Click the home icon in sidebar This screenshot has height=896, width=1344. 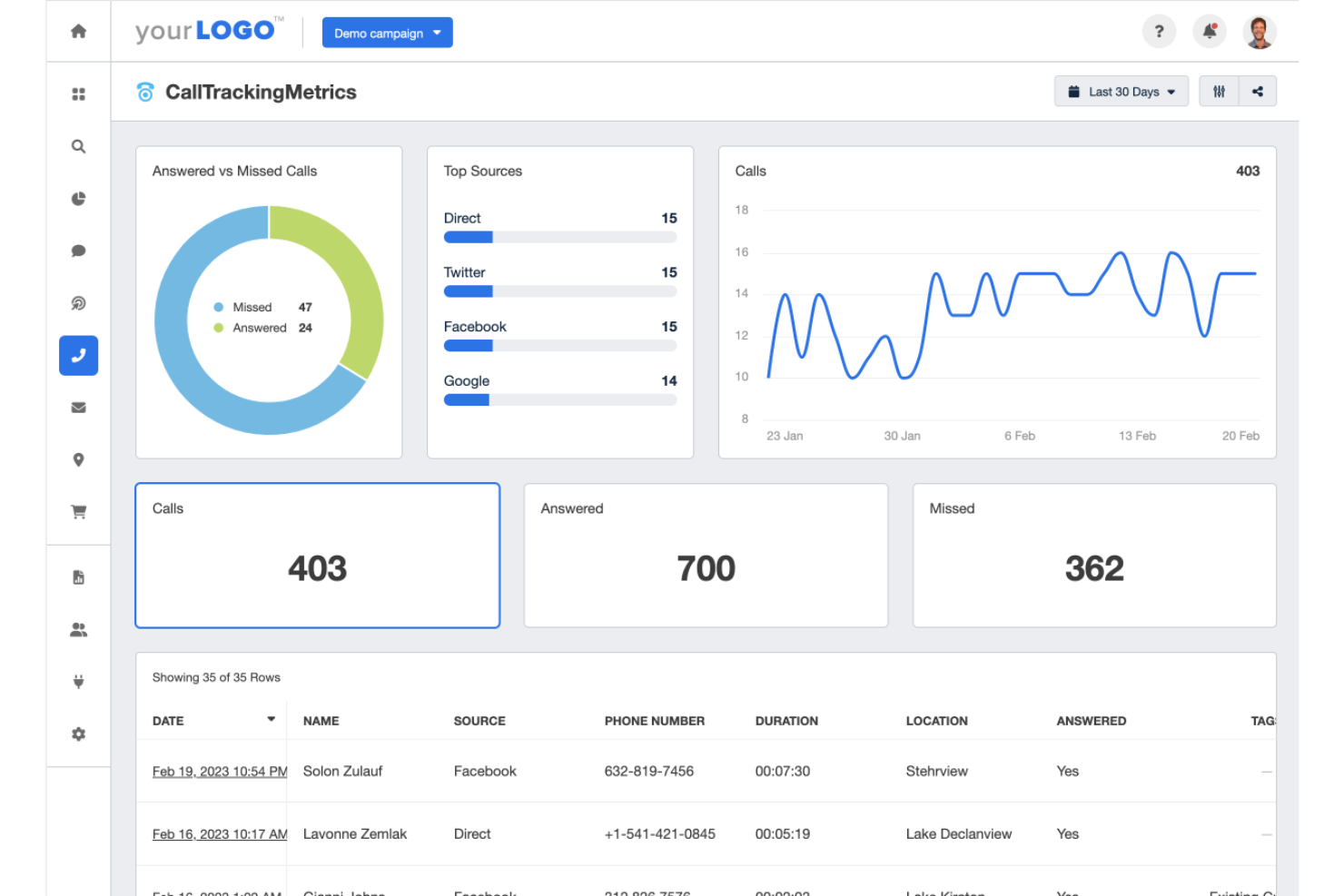pyautogui.click(x=79, y=32)
